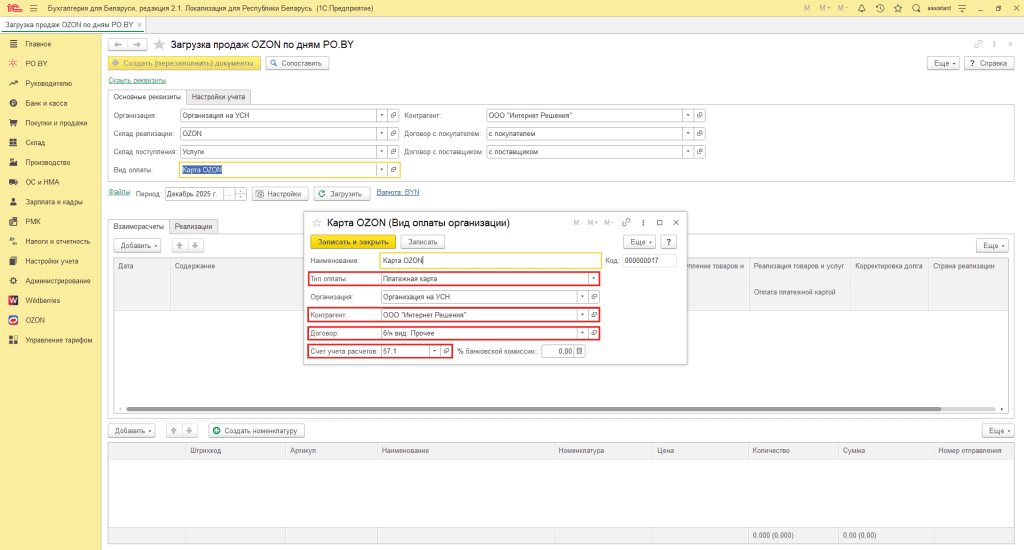Open Банк и касса sidebar section

46,103
